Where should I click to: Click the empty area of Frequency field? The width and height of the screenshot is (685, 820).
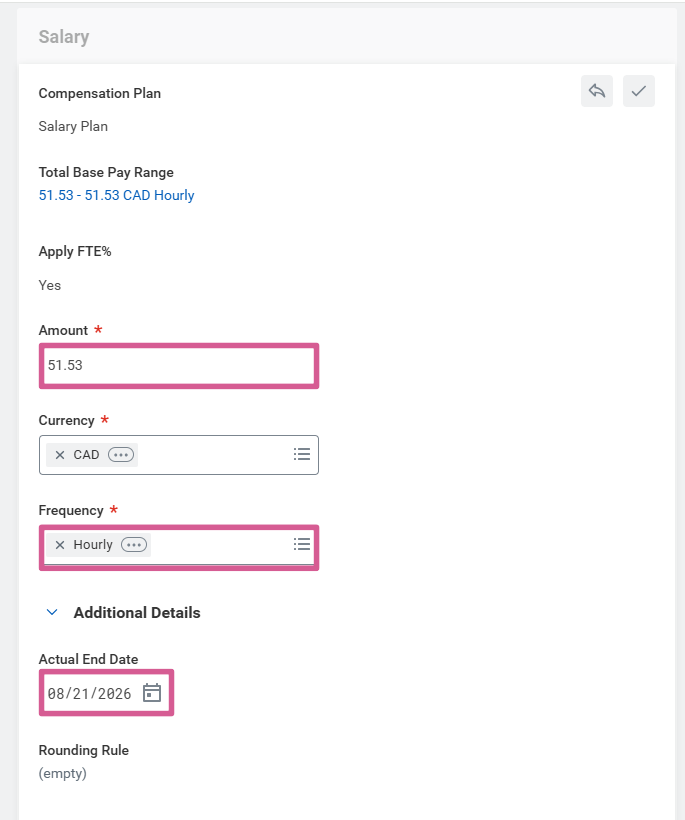[220, 545]
